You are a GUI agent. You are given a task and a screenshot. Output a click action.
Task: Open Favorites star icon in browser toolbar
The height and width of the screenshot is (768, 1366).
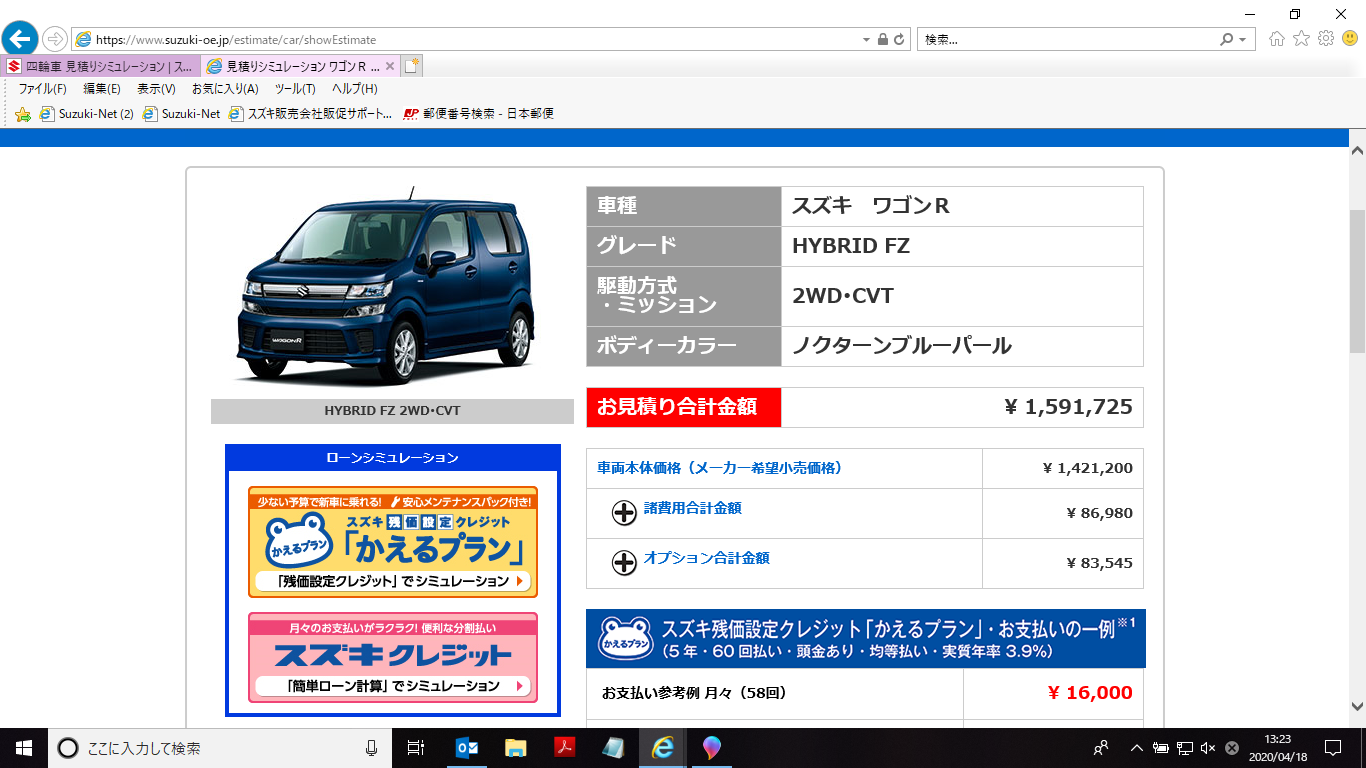pyautogui.click(x=1301, y=39)
